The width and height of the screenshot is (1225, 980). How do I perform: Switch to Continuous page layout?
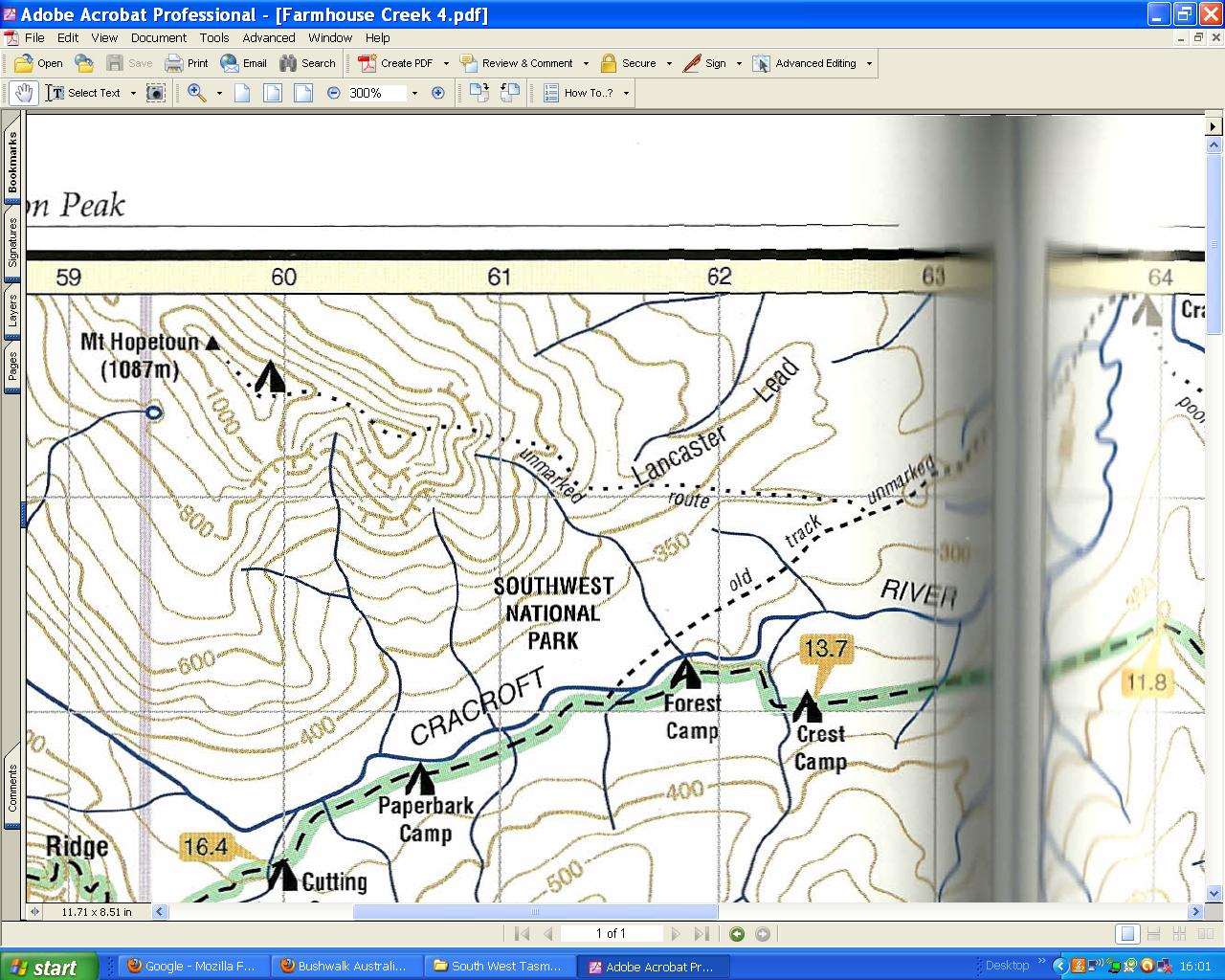click(1153, 934)
